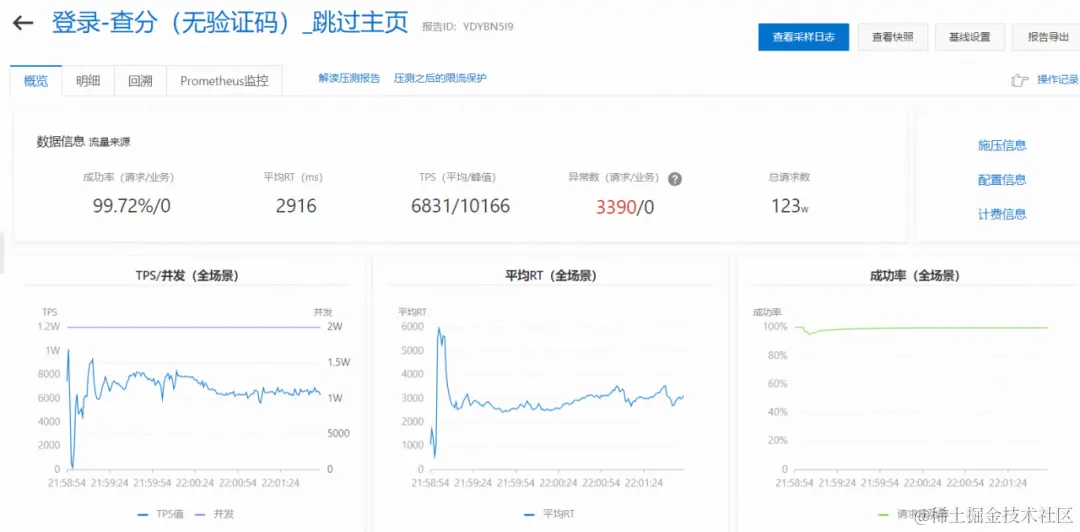Click the report title 登录-查分（无验证码）_跳过主页
Screen dimensions: 1080x532
[x=230, y=23]
